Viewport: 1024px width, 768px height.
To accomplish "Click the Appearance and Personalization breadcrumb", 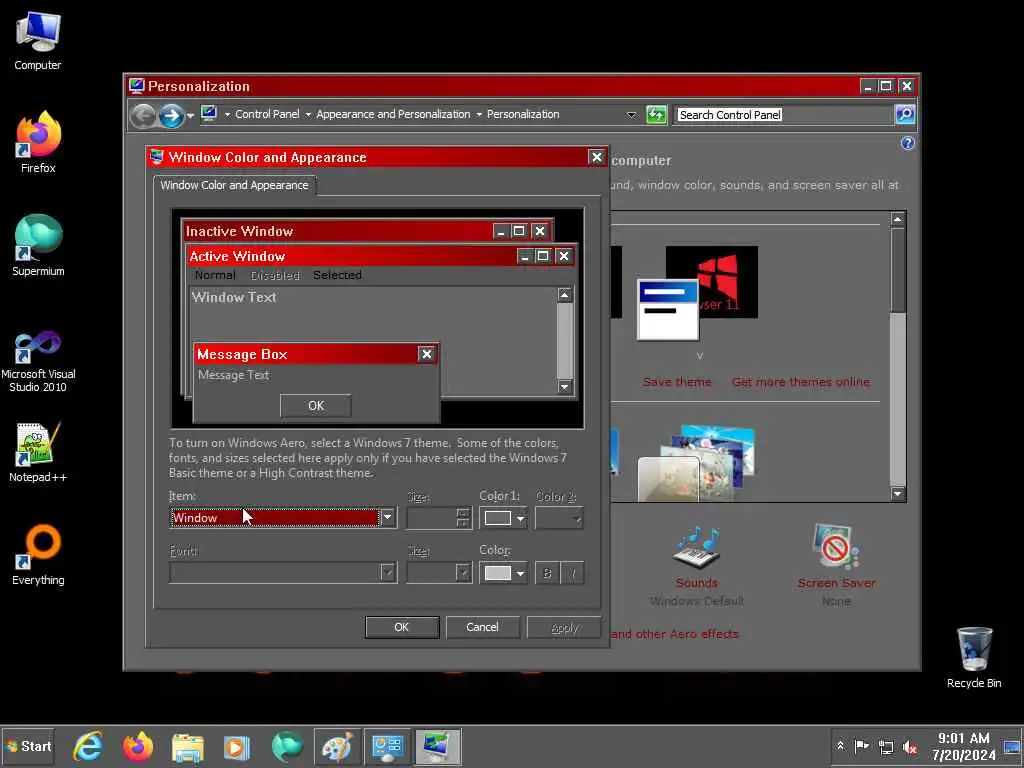I will coord(393,114).
